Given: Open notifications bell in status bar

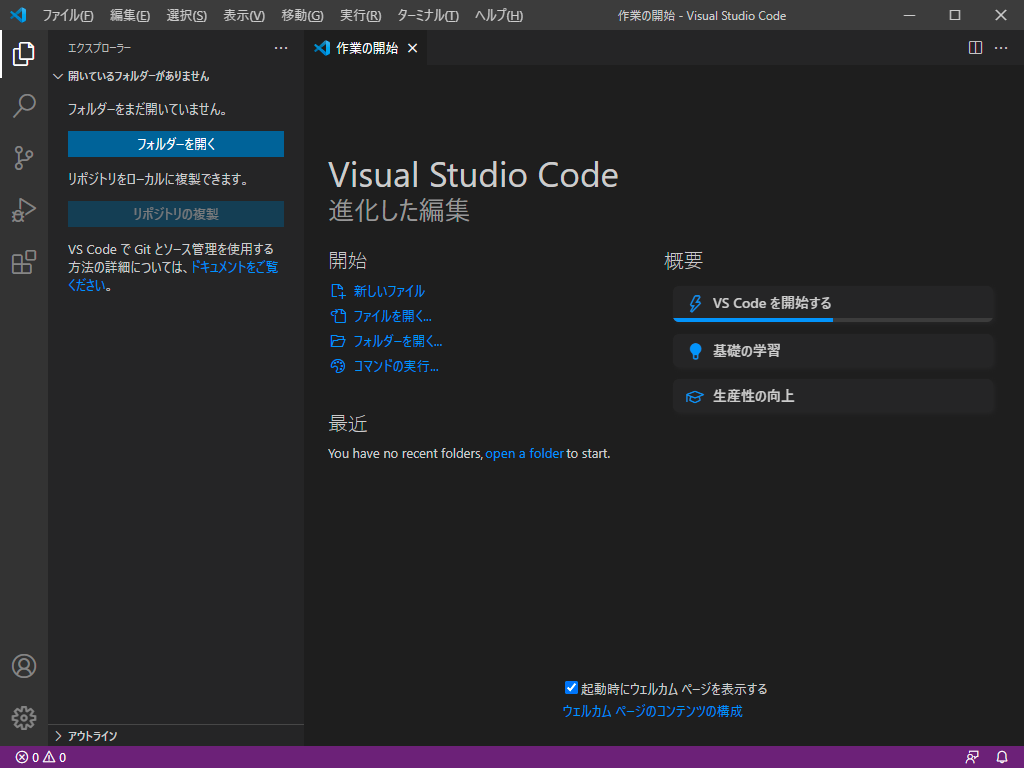Looking at the screenshot, I should pyautogui.click(x=1002, y=758).
